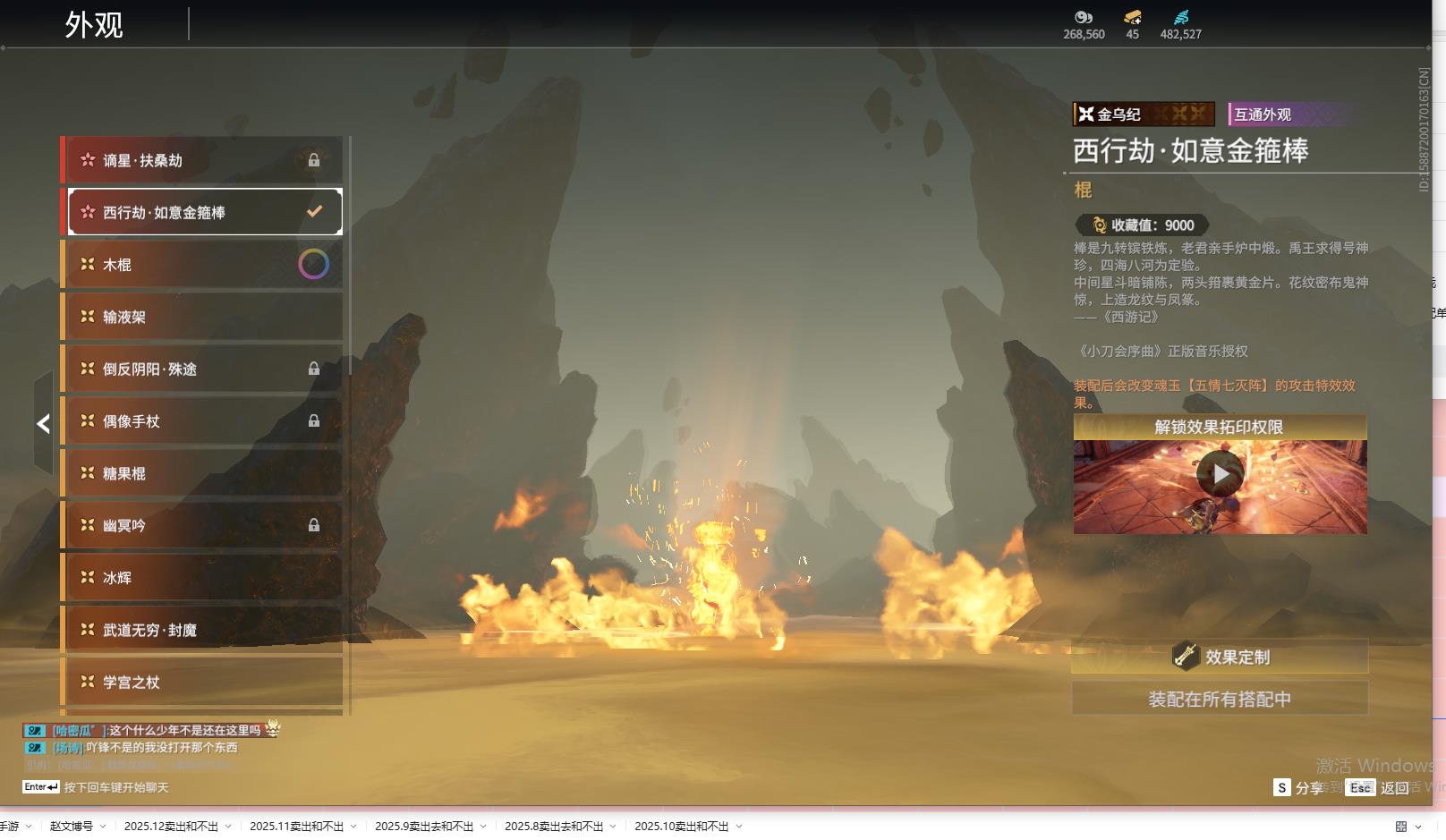This screenshot has width=1446, height=840.
Task: Open the dropdown arrow on 手游 tab
Action: click(29, 827)
